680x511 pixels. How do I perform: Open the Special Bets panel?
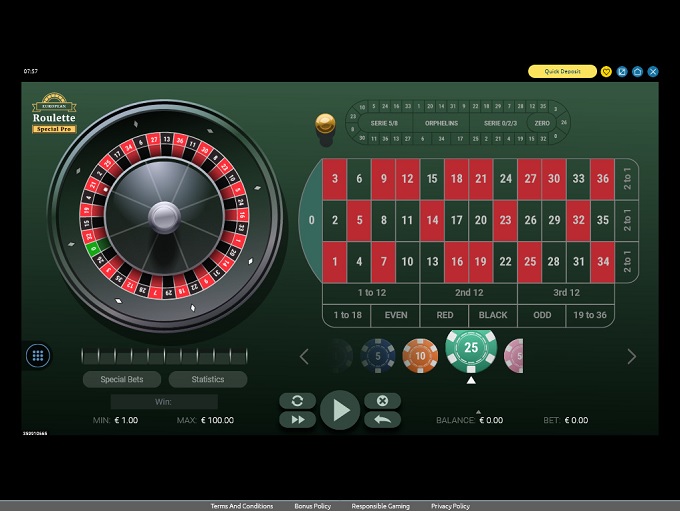click(x=122, y=379)
